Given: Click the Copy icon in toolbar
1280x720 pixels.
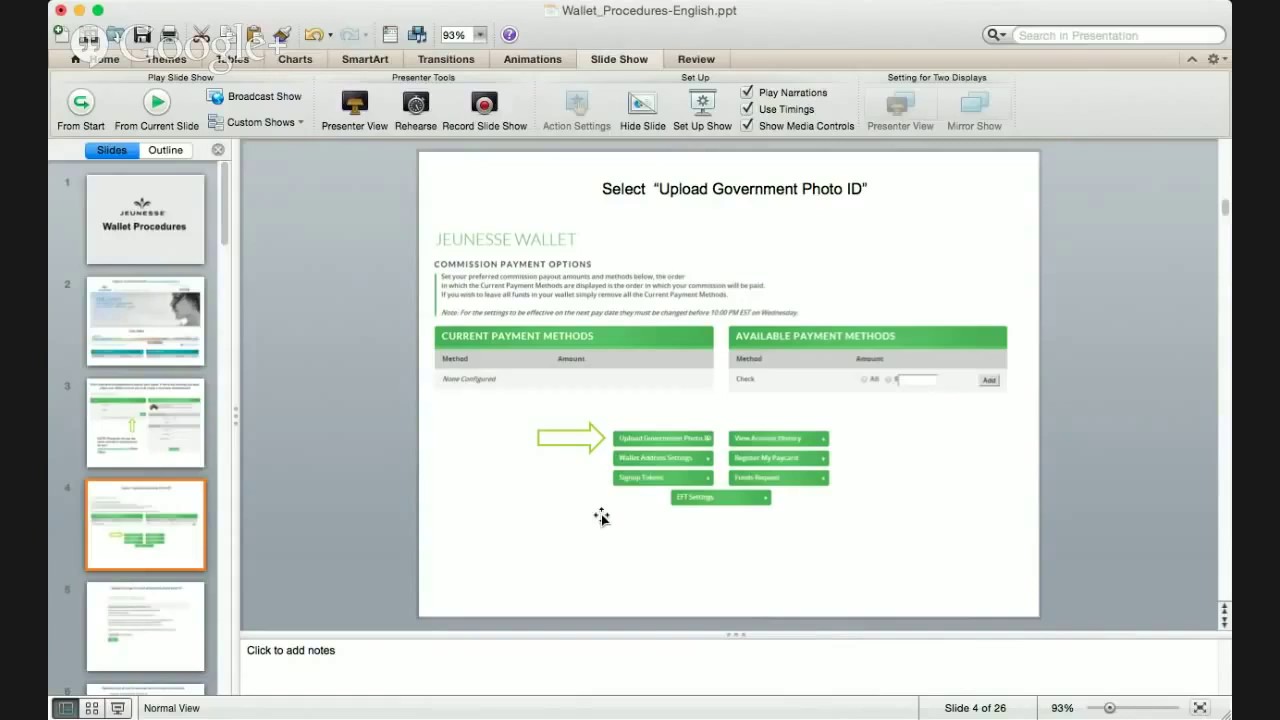Looking at the screenshot, I should pos(228,35).
